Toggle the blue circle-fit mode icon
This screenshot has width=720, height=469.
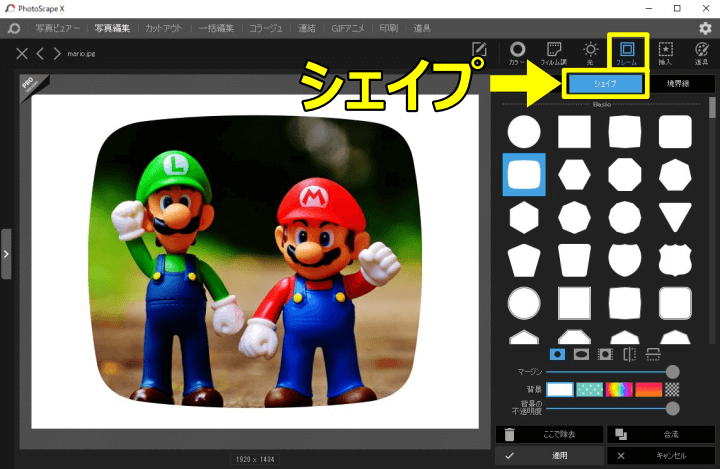(x=557, y=354)
